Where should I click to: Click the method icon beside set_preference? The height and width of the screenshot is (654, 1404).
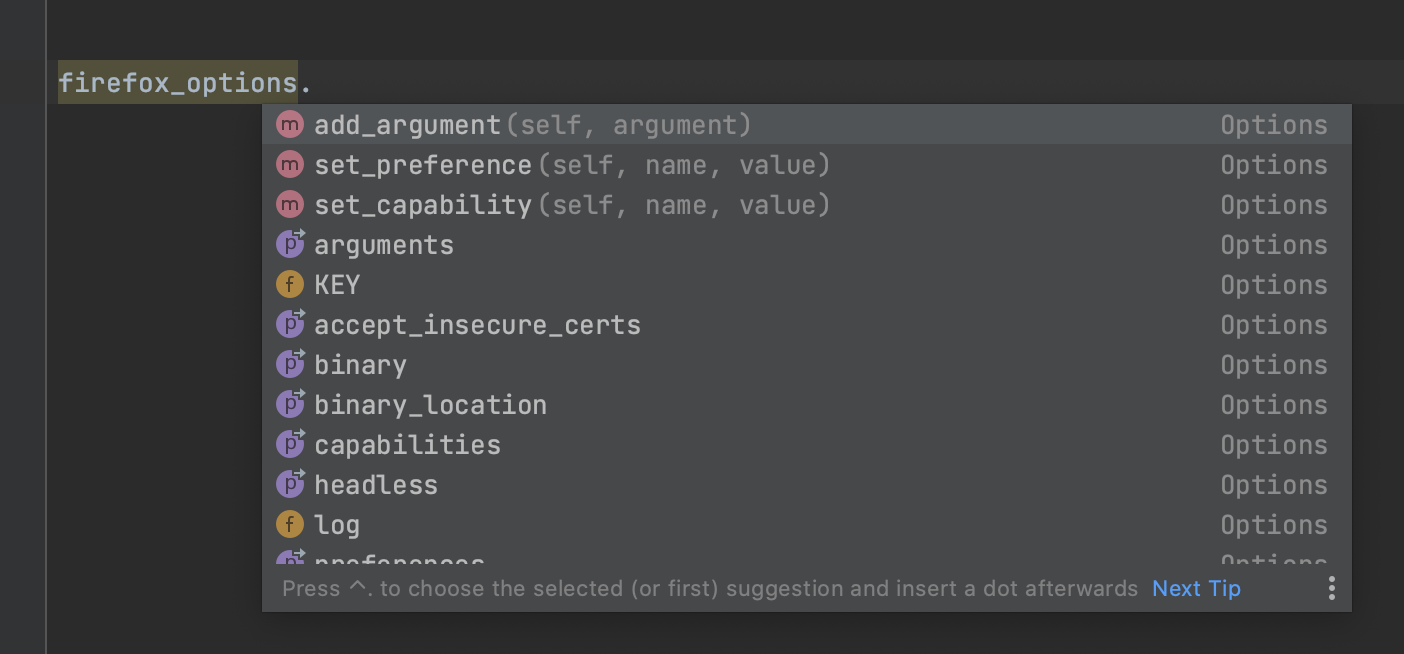(289, 165)
